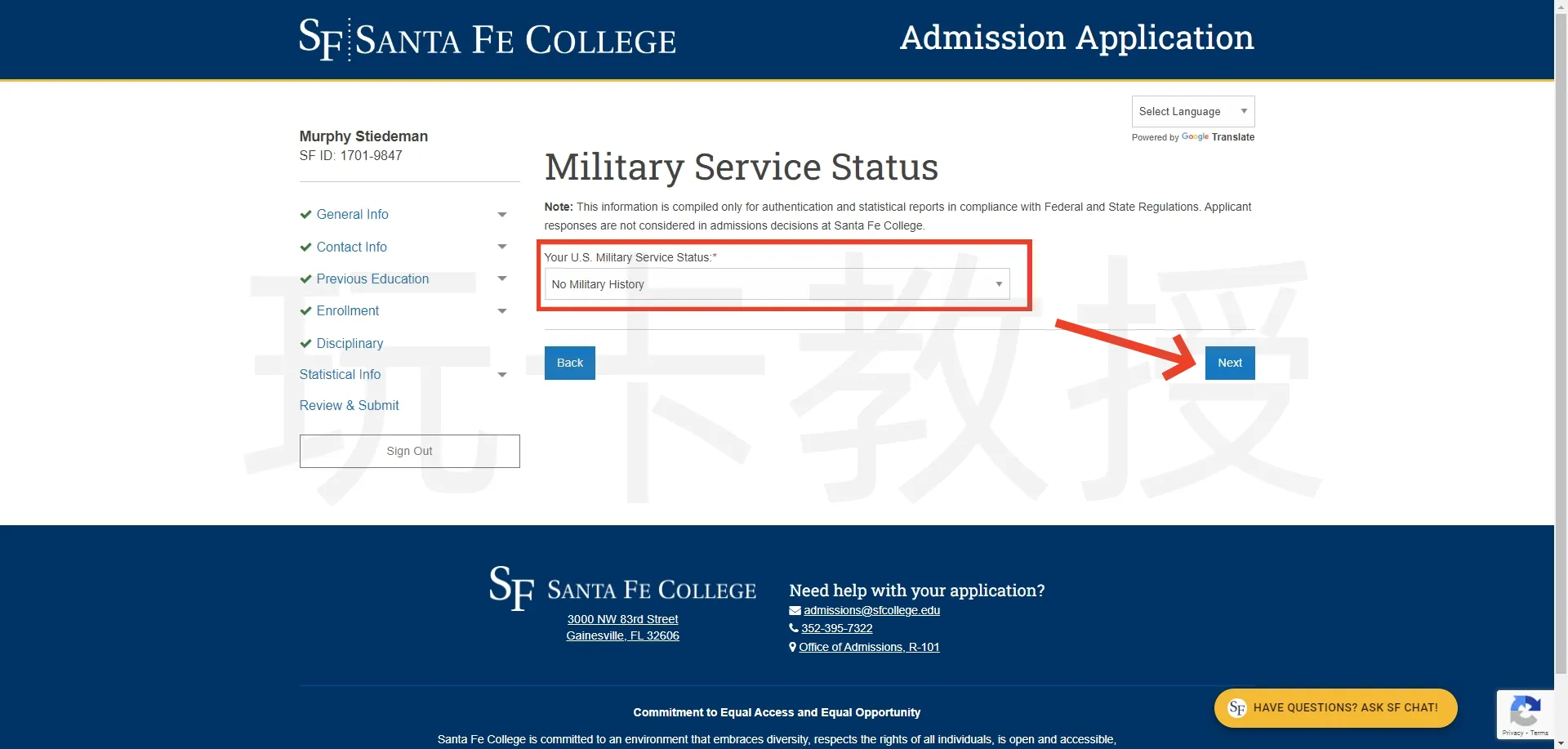
Task: Click the Sign Out button
Action: coord(409,452)
